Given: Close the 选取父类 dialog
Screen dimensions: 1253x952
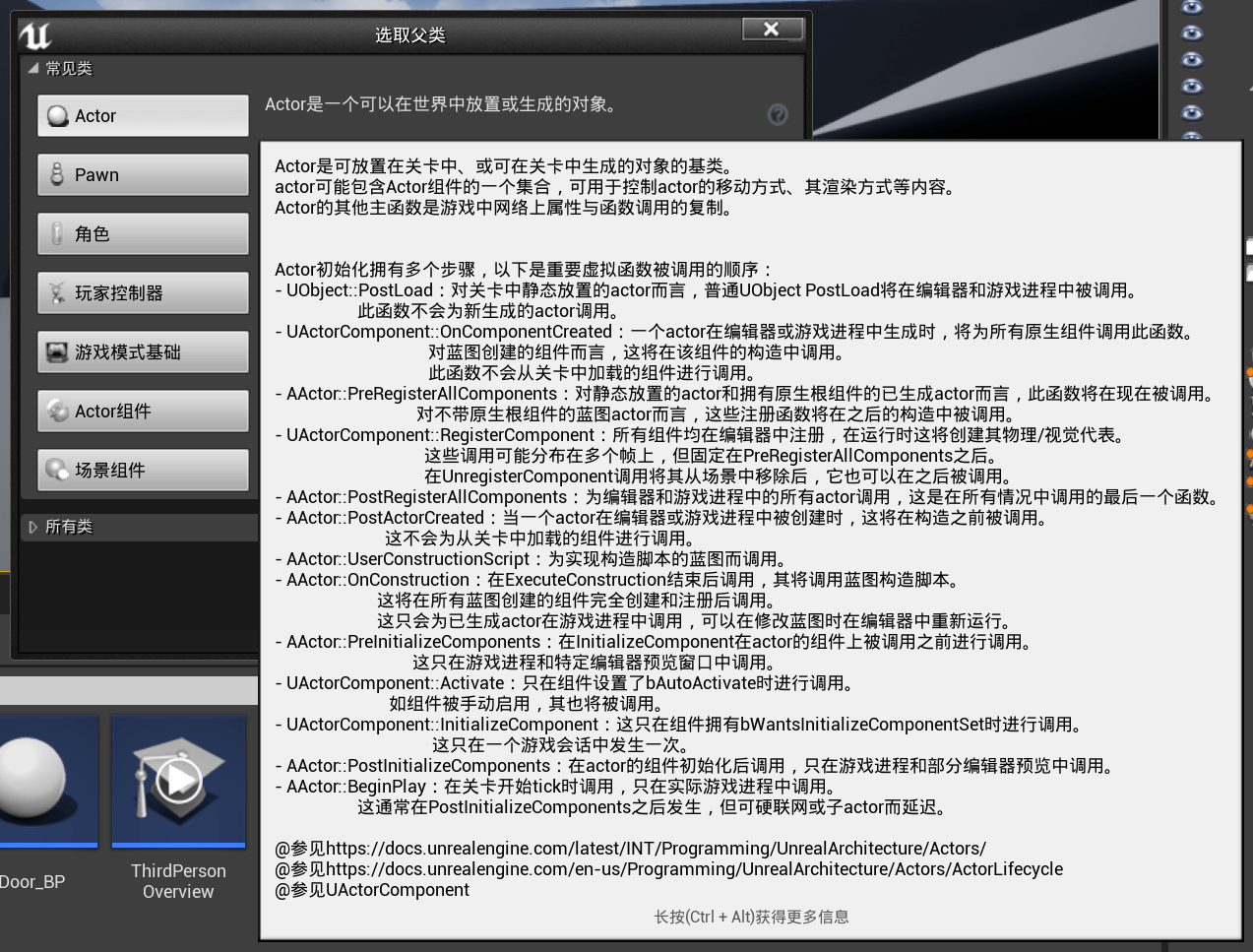Looking at the screenshot, I should (772, 30).
